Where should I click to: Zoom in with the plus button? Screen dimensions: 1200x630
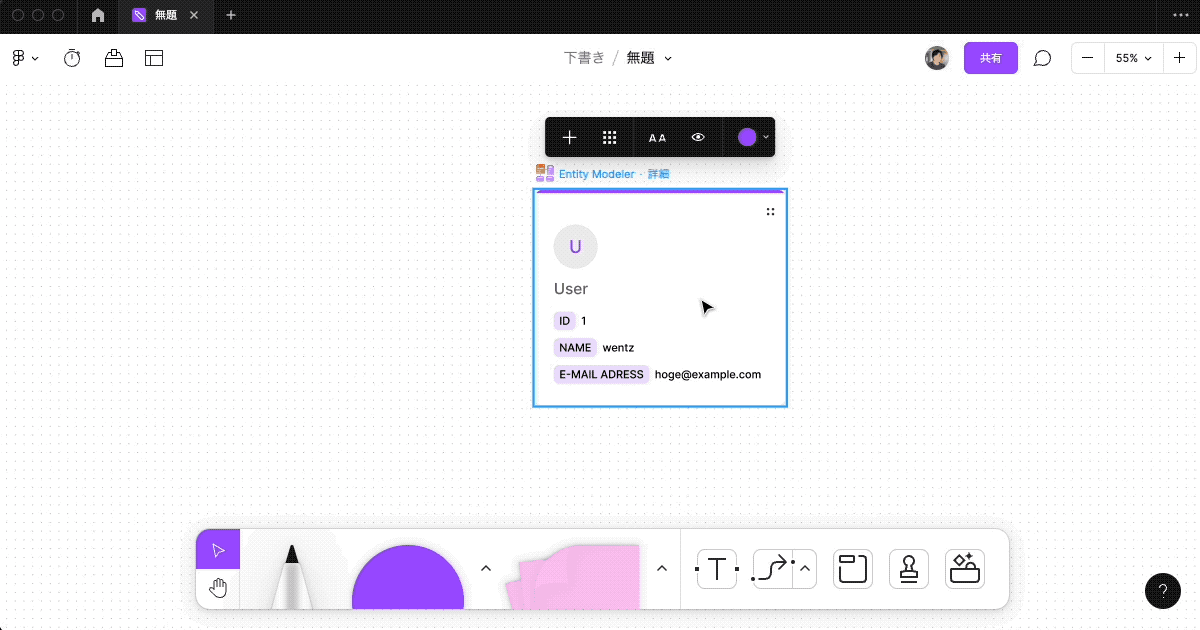(1179, 58)
